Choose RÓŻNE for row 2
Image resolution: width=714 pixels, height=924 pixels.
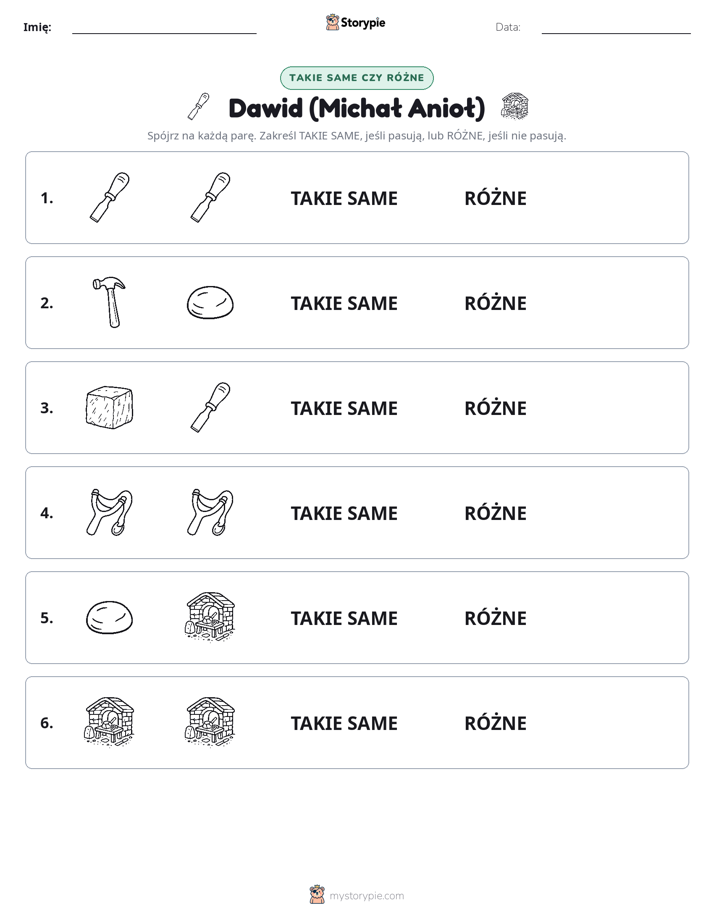point(495,302)
